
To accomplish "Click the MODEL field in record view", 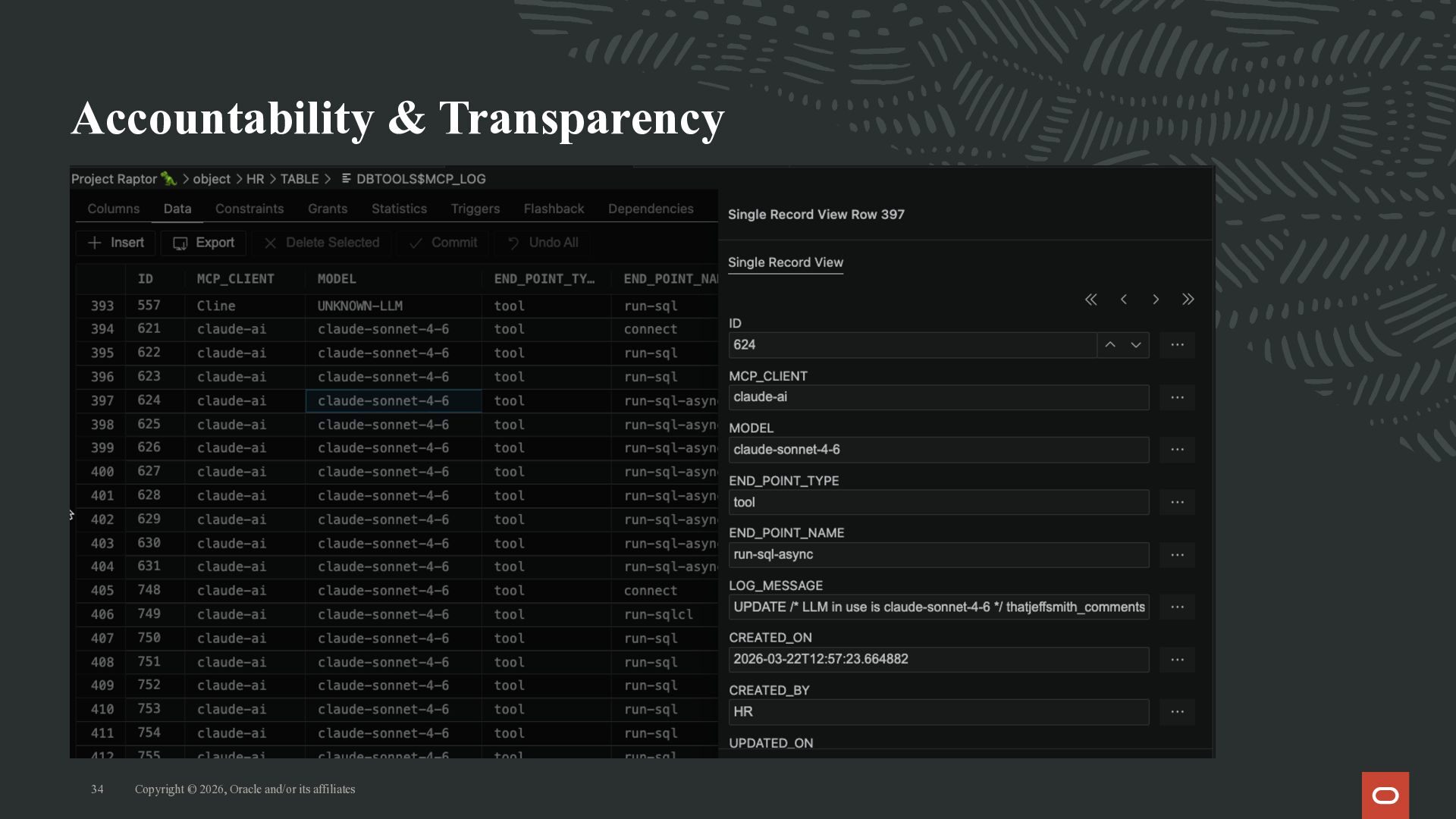I will pyautogui.click(x=939, y=450).
